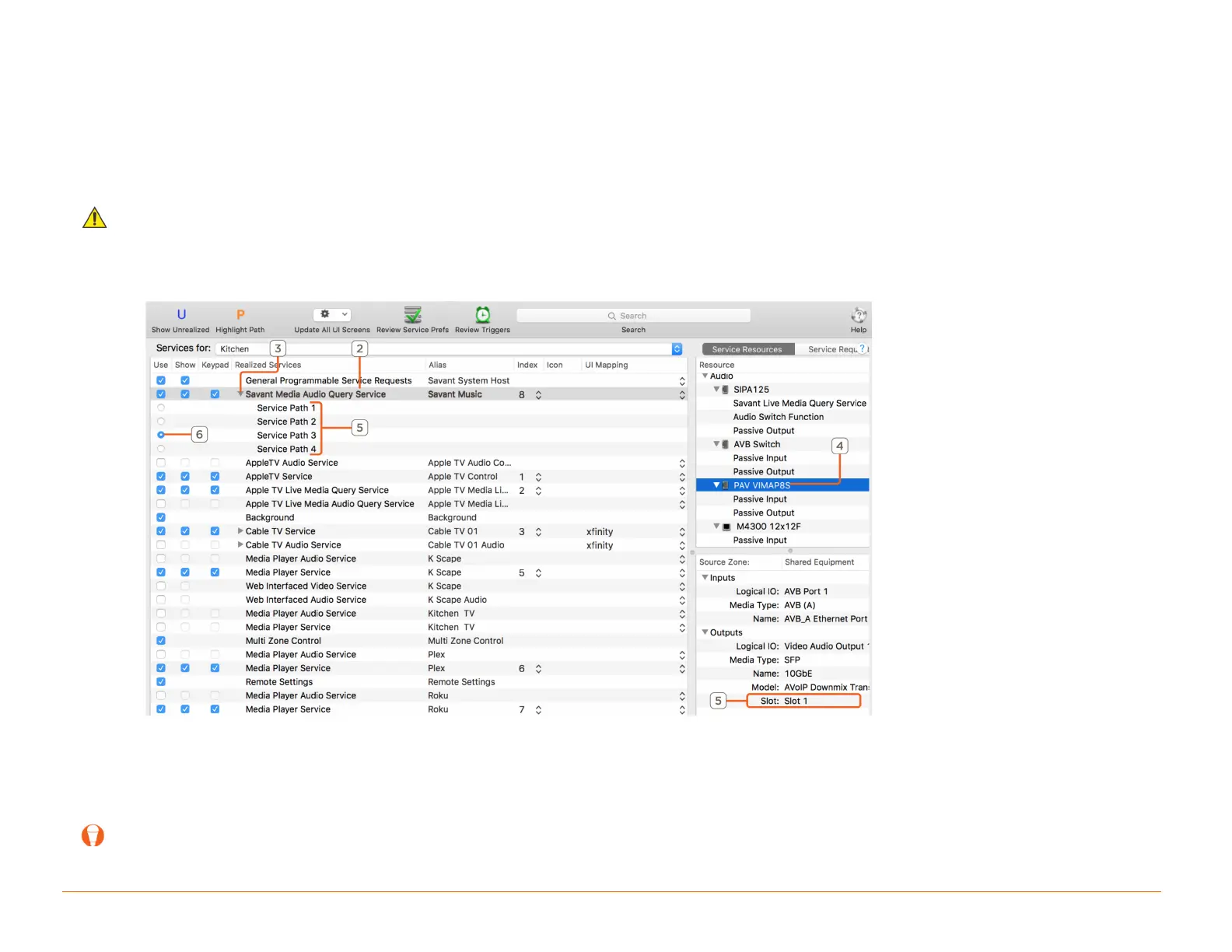Click the Review Triggers clock icon
Viewport: 1232px width, 952px height.
[x=483, y=314]
